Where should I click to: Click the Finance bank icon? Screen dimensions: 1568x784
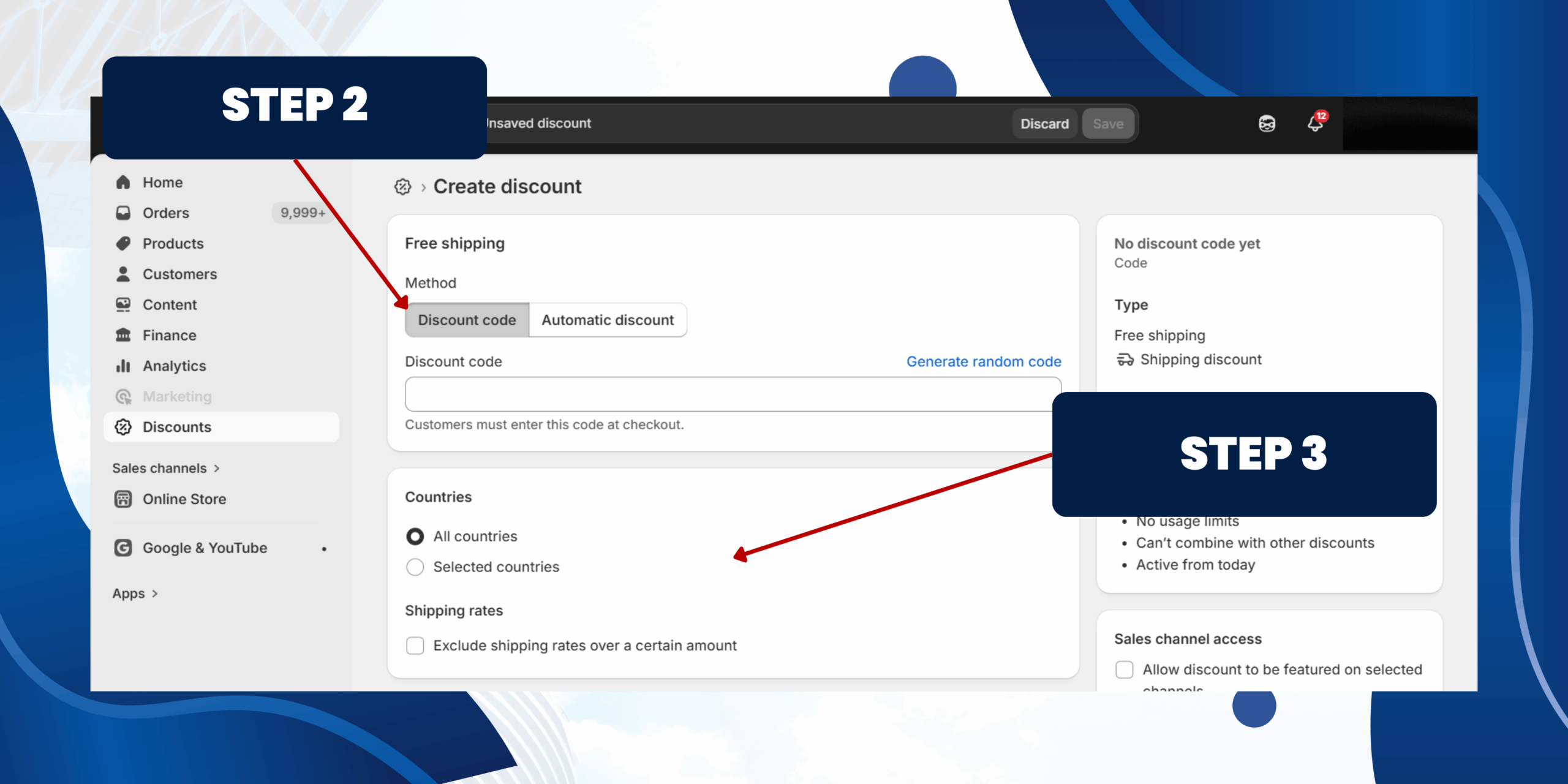123,335
